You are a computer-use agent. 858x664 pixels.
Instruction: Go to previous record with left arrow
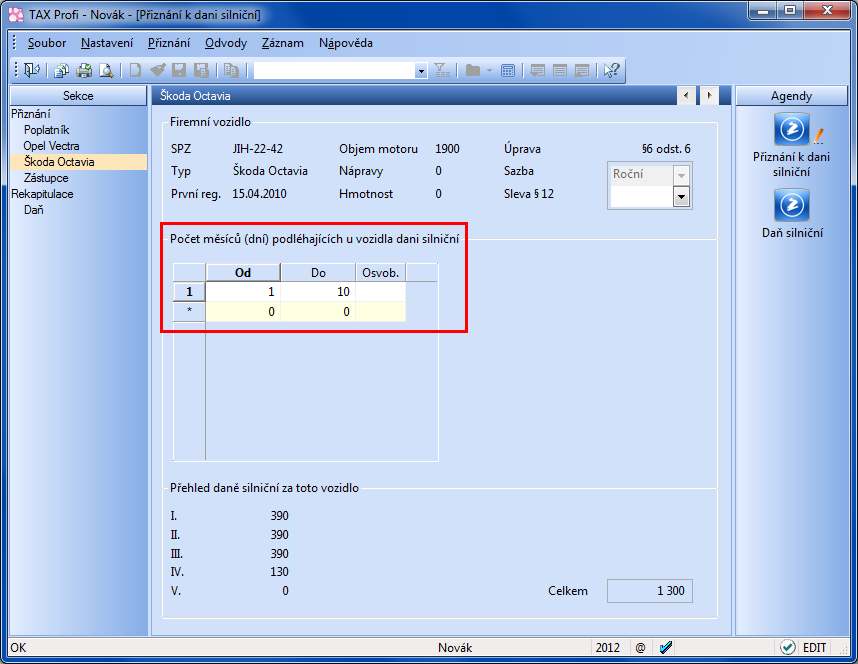686,96
